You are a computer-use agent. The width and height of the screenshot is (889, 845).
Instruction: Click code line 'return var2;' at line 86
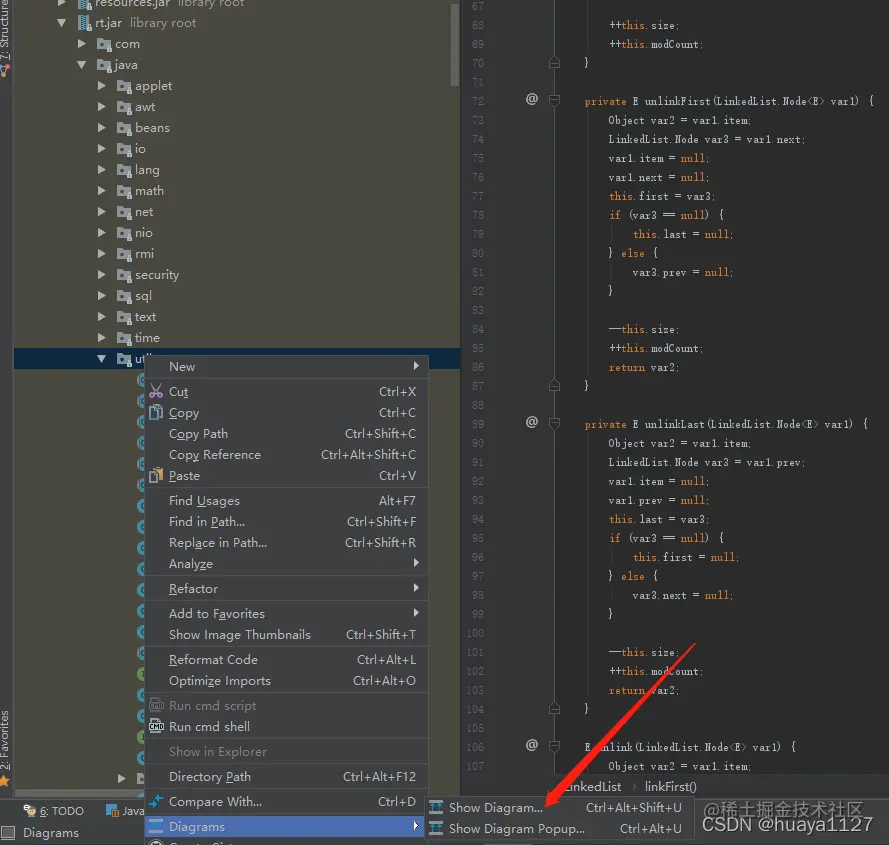(644, 367)
